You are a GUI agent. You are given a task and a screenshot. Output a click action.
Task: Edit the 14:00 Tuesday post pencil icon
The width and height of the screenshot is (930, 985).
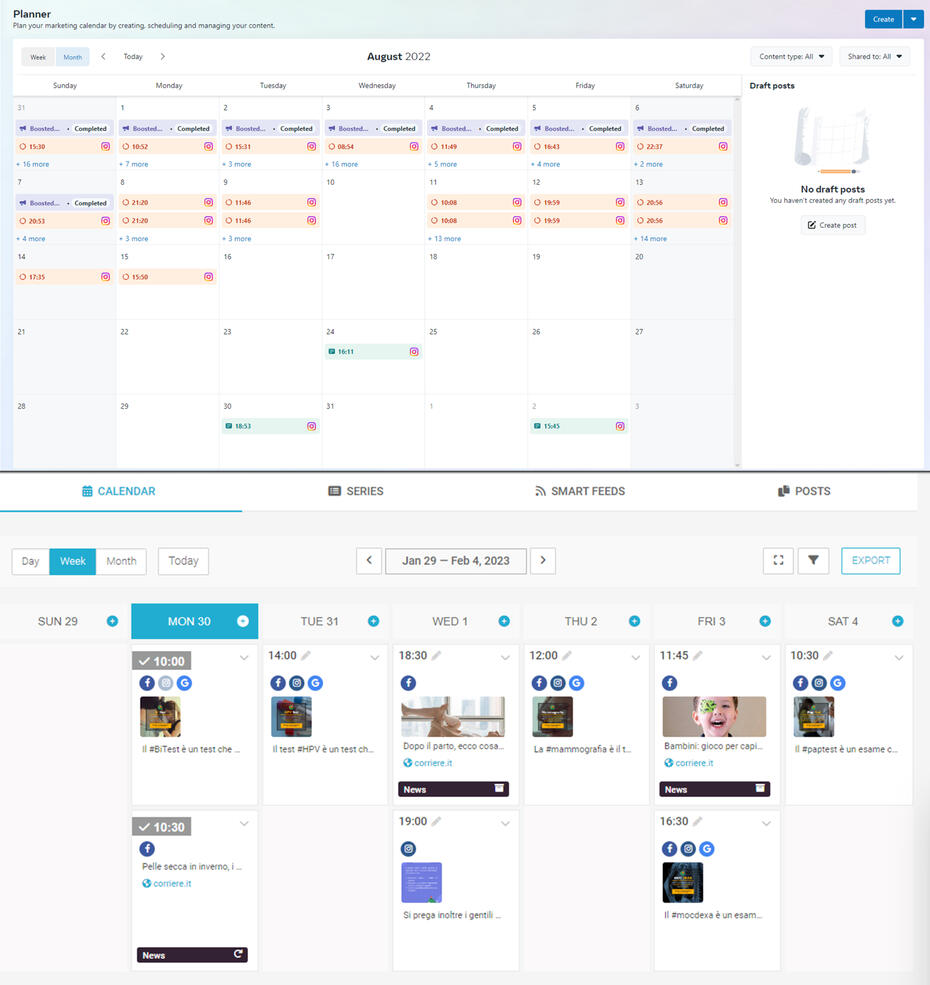pos(307,656)
